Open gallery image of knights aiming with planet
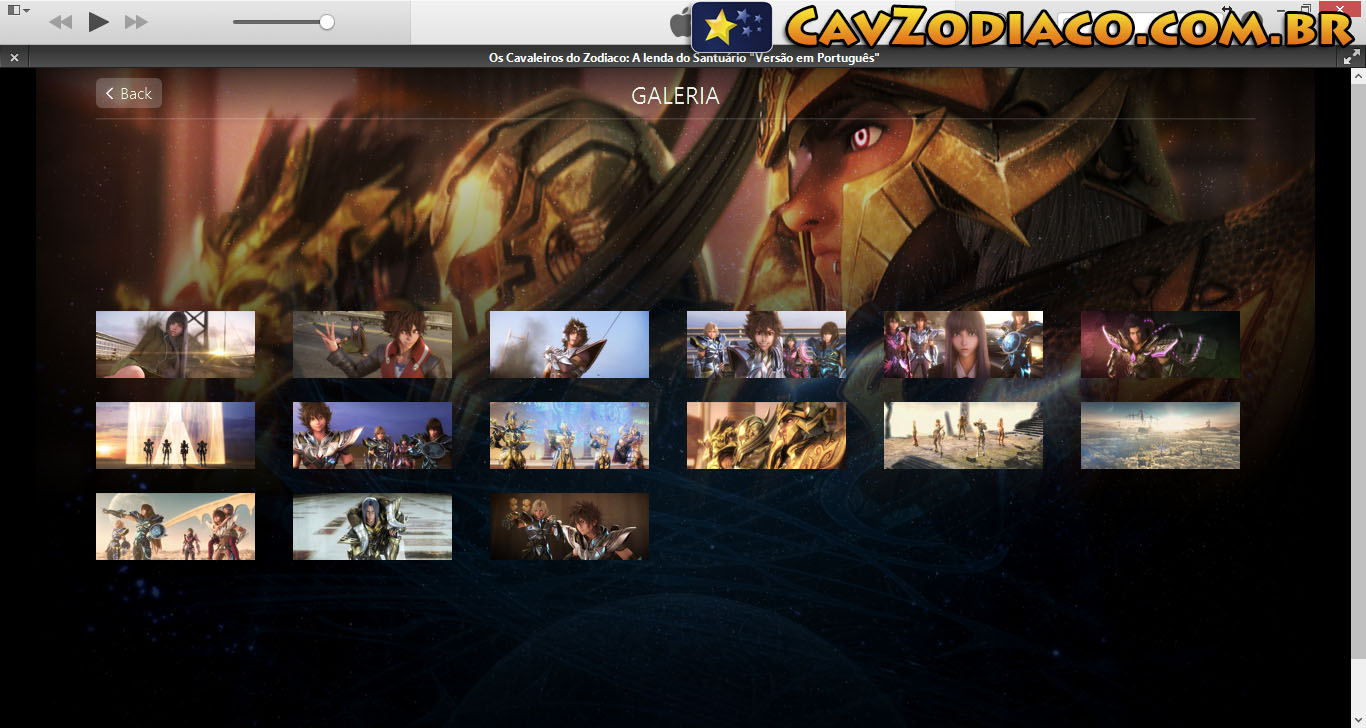This screenshot has height=728, width=1366. [175, 526]
